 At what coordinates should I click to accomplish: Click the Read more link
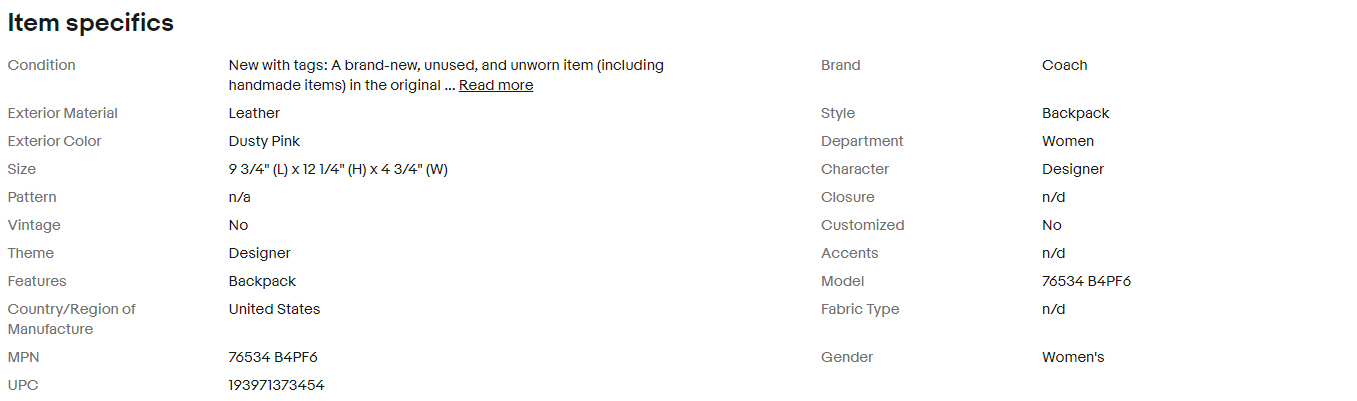click(496, 85)
